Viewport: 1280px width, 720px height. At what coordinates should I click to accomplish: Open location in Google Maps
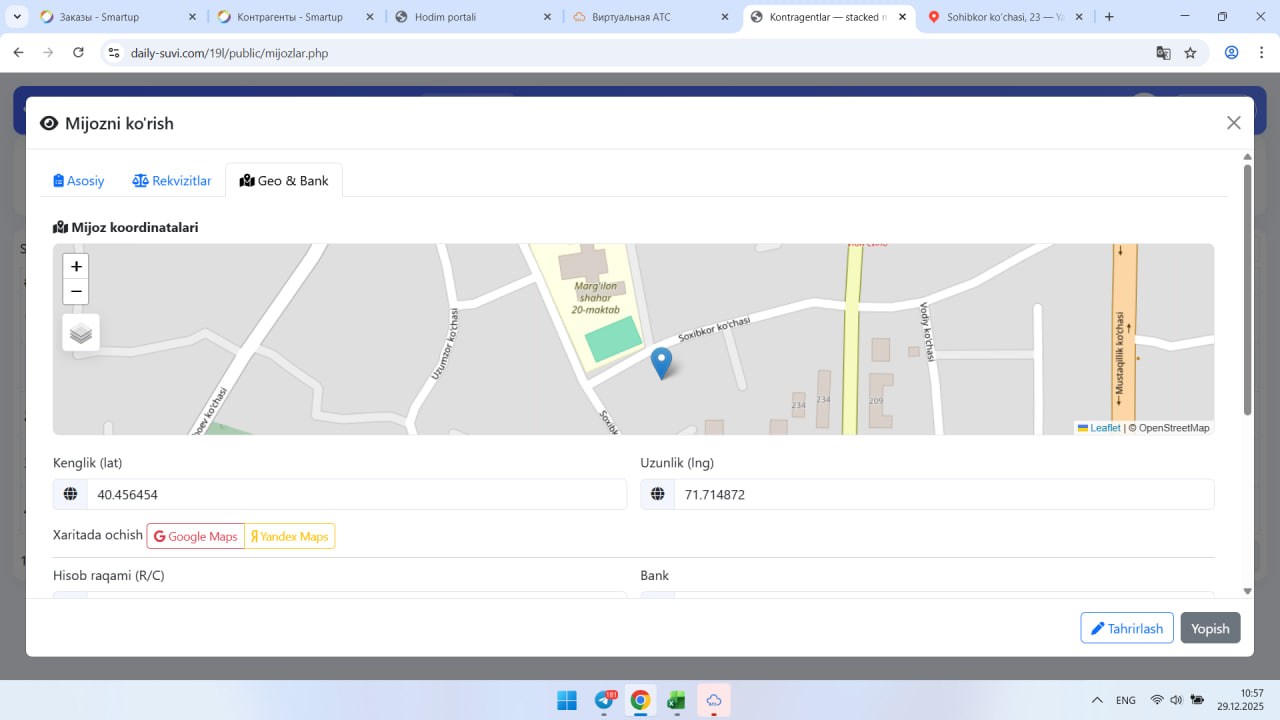(x=196, y=537)
